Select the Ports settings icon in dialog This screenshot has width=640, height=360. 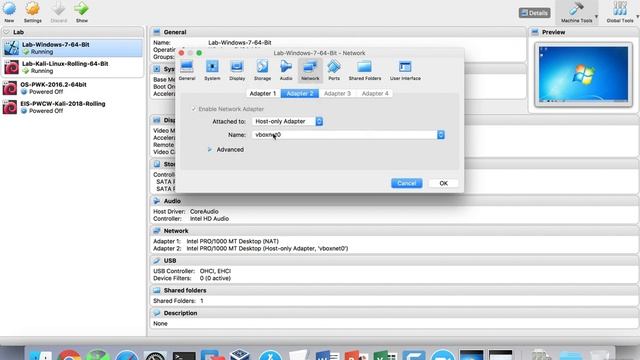334,67
